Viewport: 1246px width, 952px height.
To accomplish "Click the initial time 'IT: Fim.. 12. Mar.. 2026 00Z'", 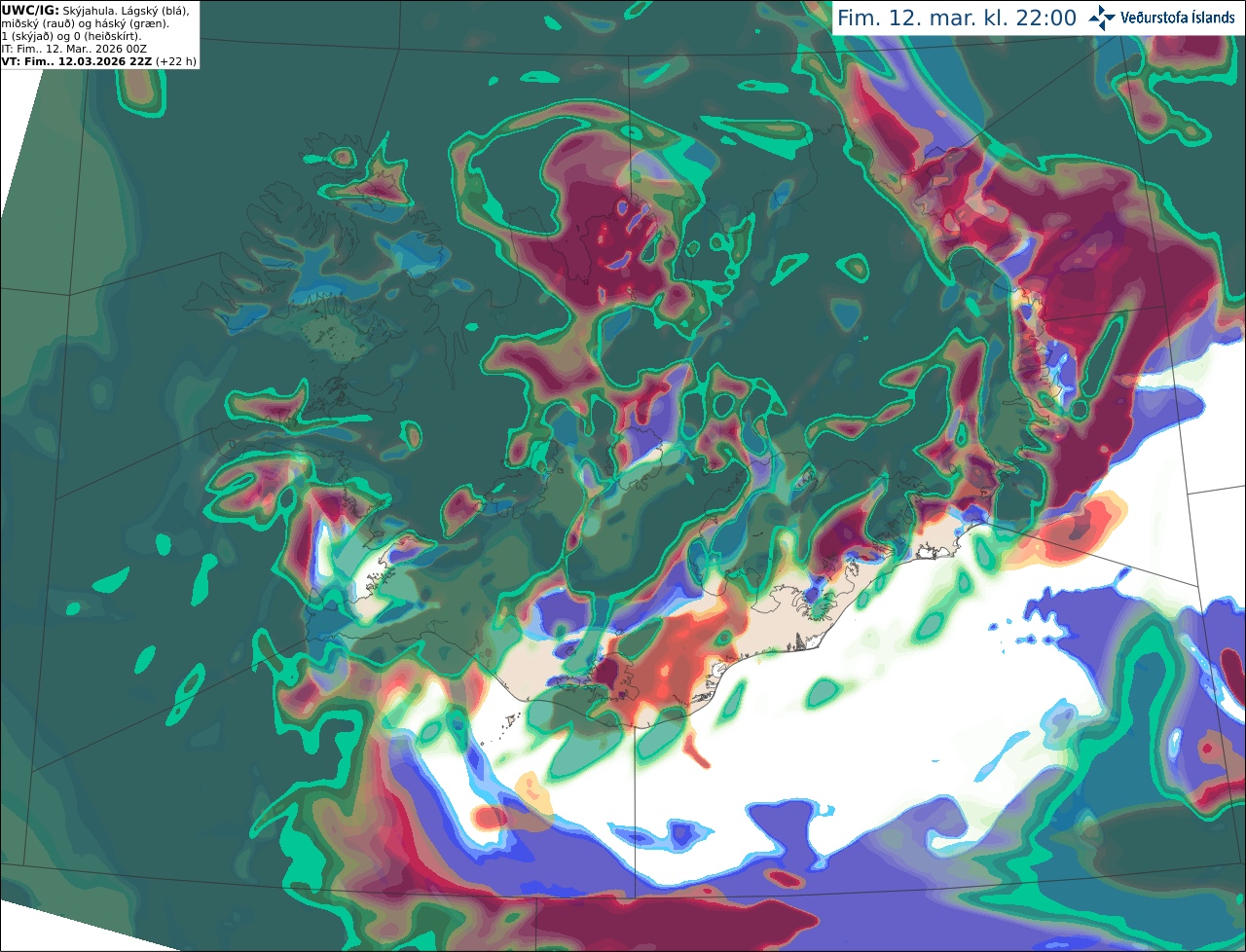I will click(74, 49).
